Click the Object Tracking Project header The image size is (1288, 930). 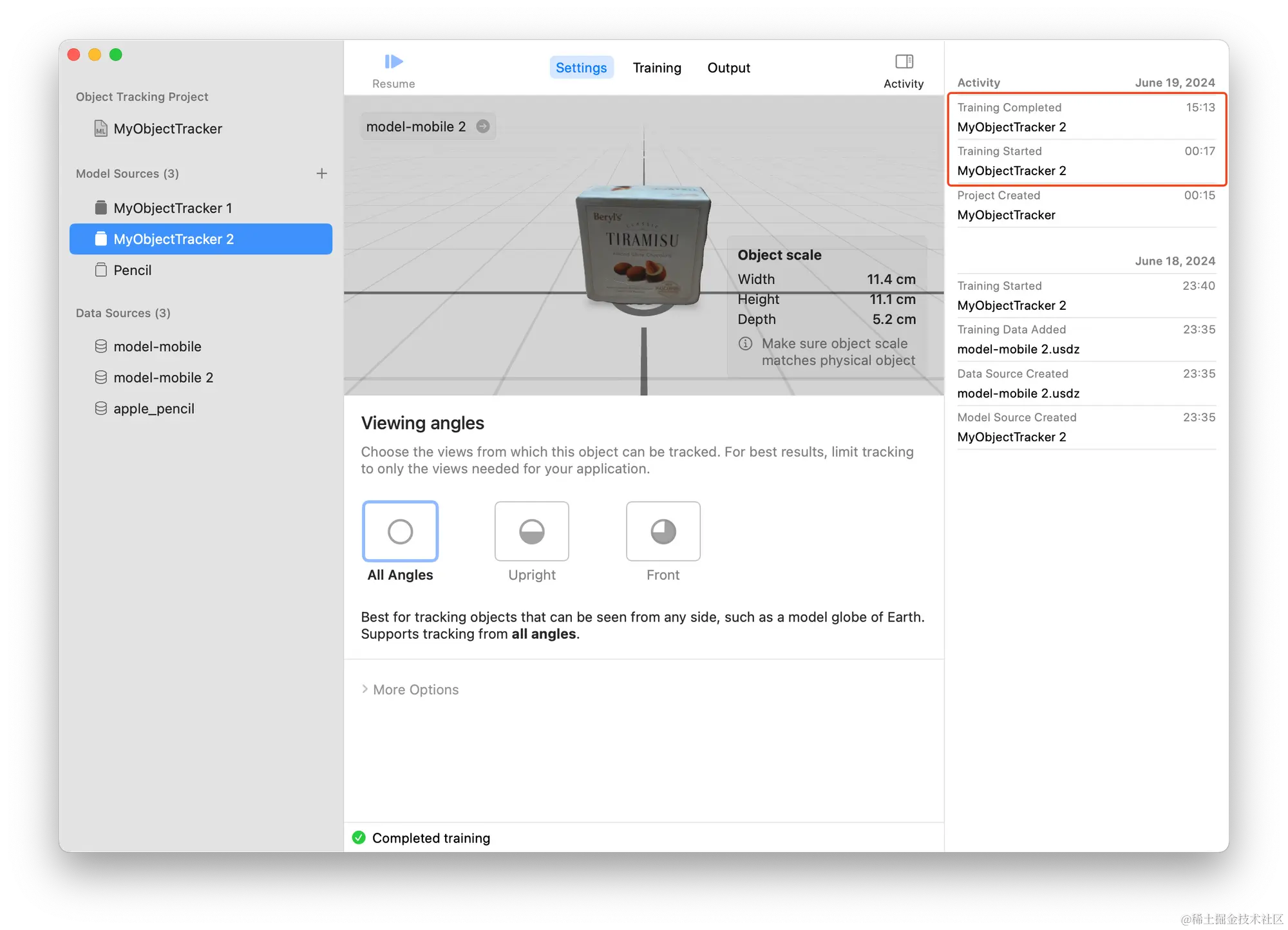coord(142,97)
